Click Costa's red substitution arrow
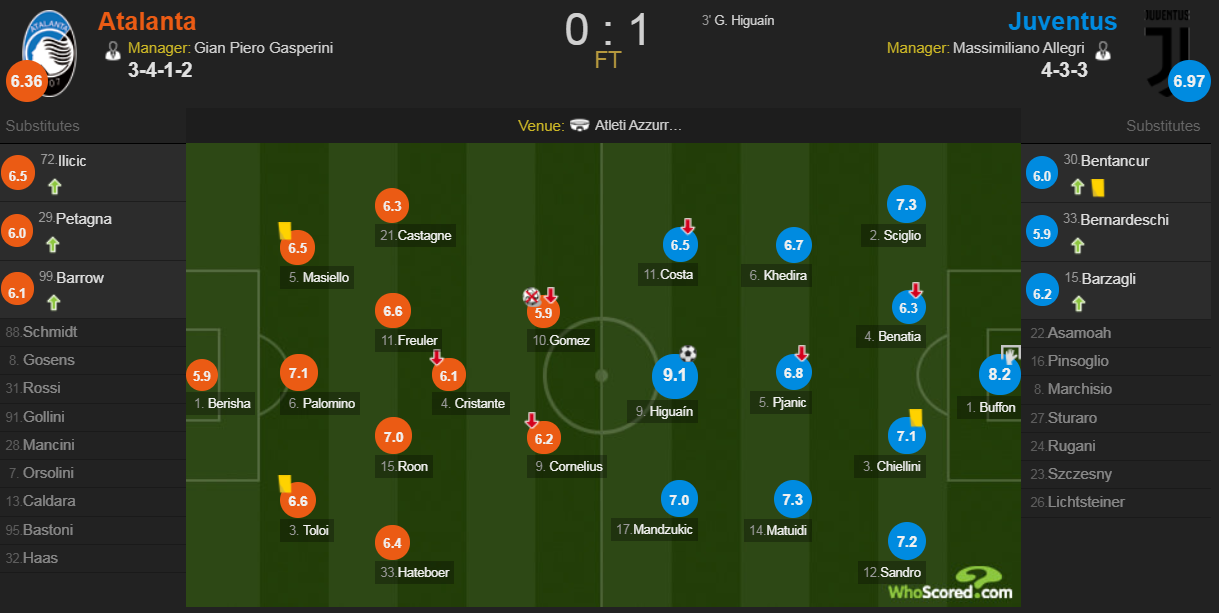The width and height of the screenshot is (1219, 613). click(688, 226)
